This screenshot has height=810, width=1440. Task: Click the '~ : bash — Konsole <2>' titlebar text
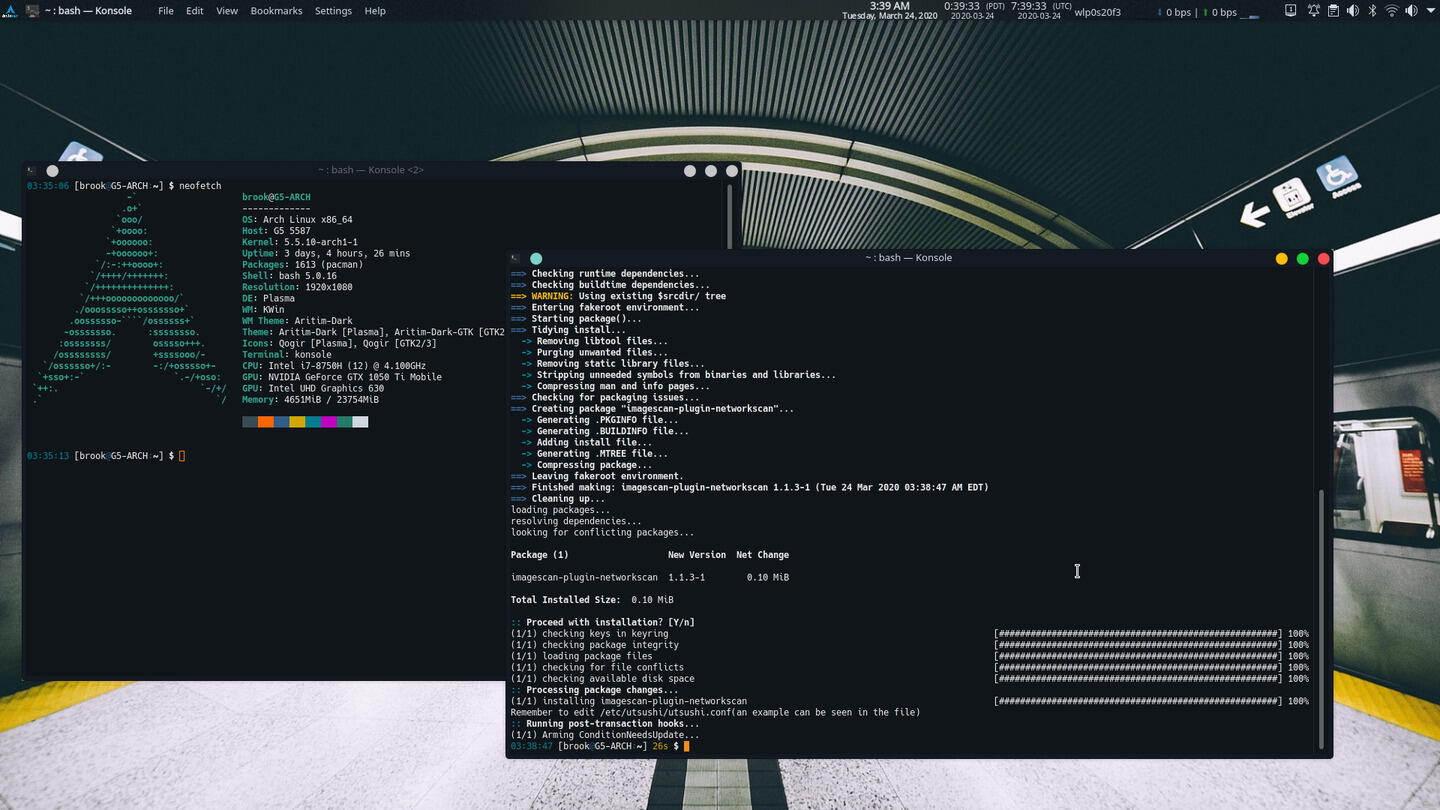(371, 170)
